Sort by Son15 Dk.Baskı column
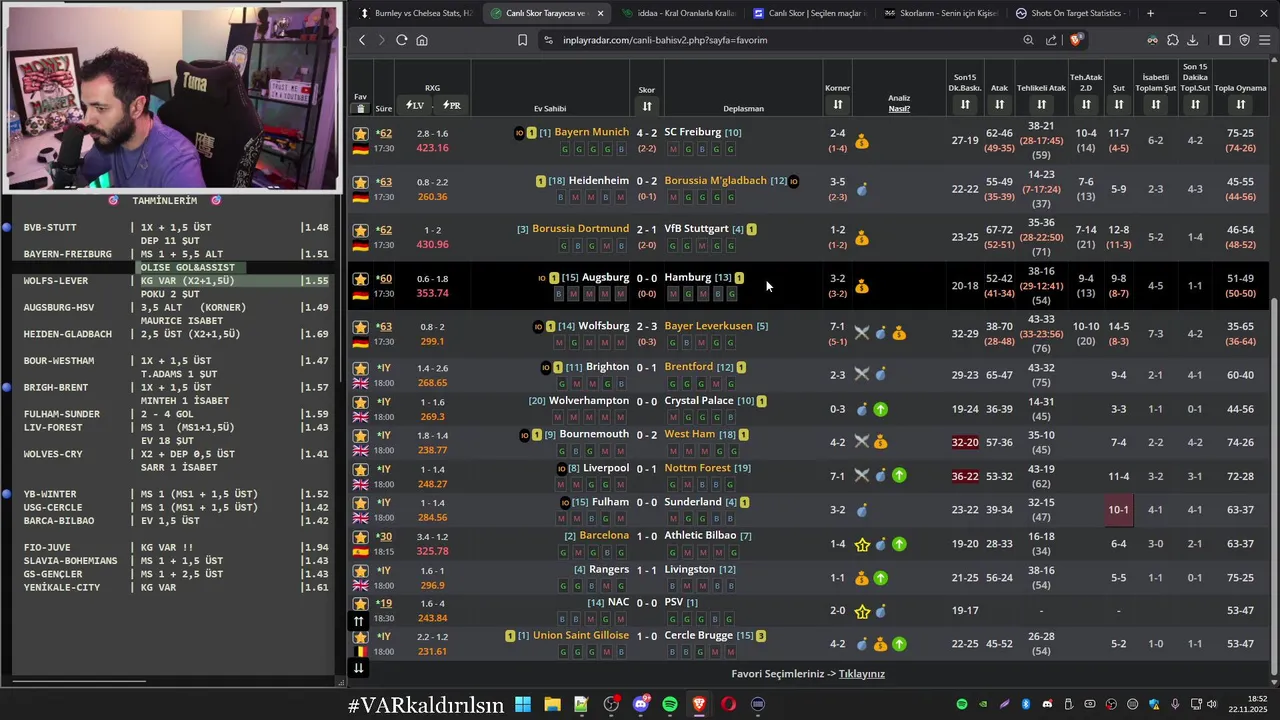 965,105
